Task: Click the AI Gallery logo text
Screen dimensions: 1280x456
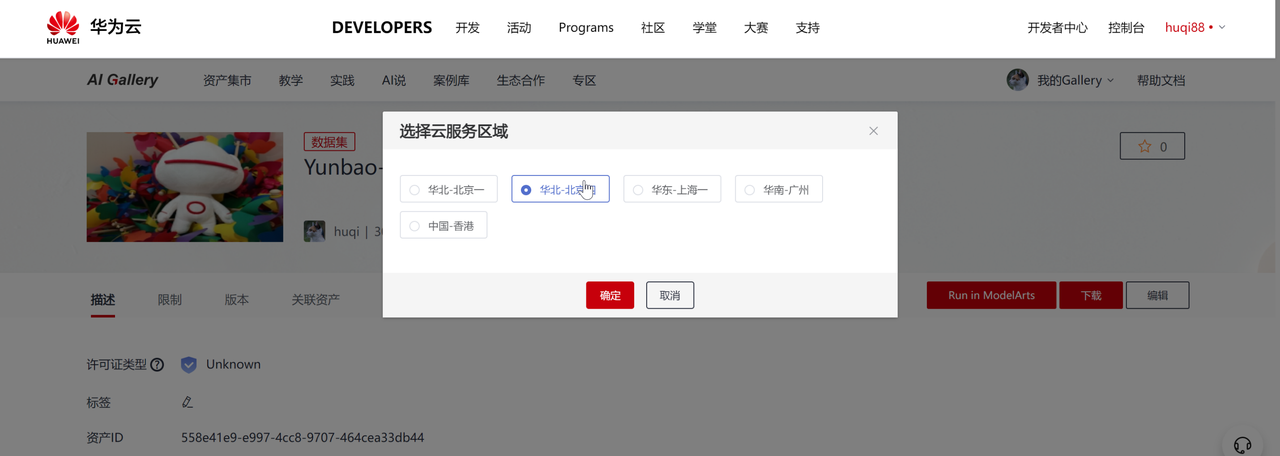Action: (x=122, y=80)
